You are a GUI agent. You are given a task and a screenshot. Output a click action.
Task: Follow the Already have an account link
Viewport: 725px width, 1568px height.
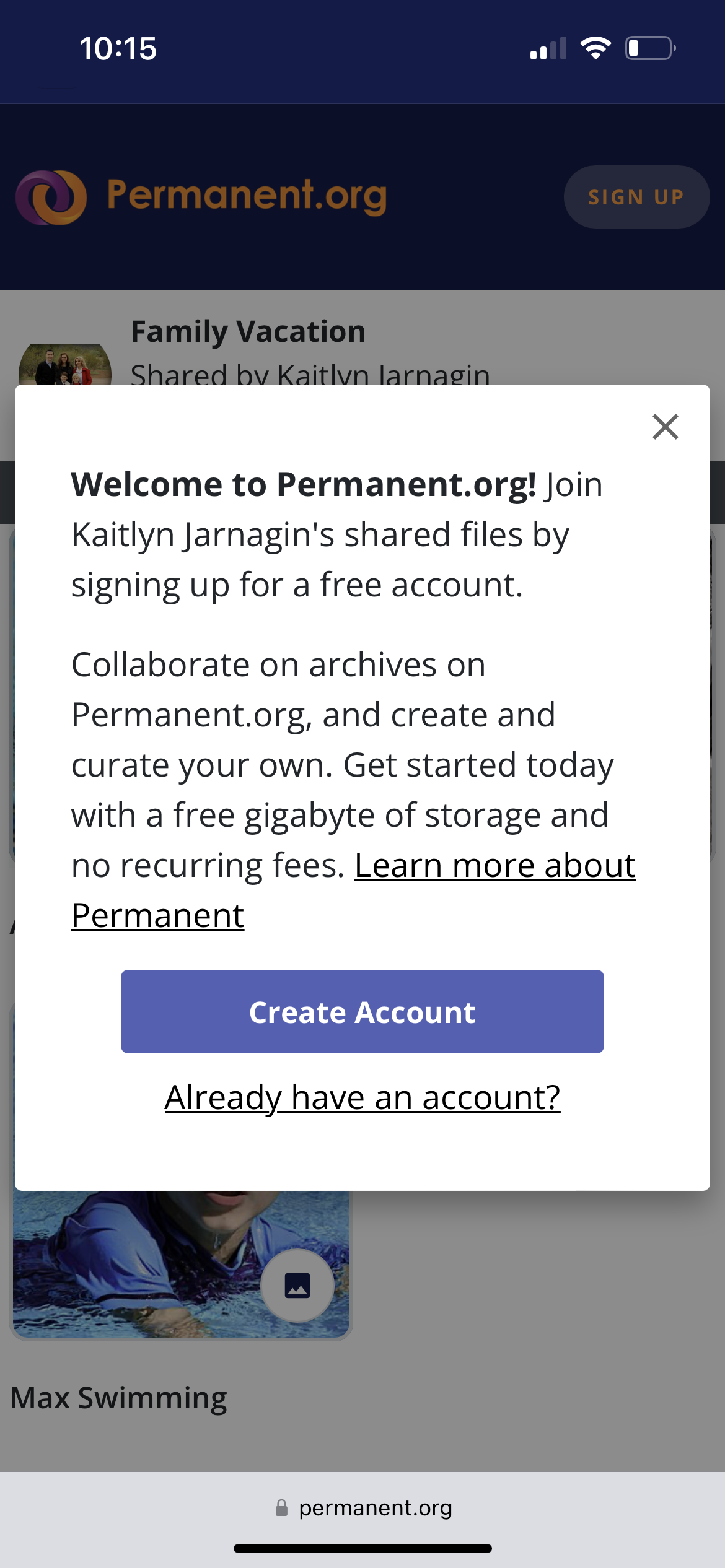coord(362,1097)
